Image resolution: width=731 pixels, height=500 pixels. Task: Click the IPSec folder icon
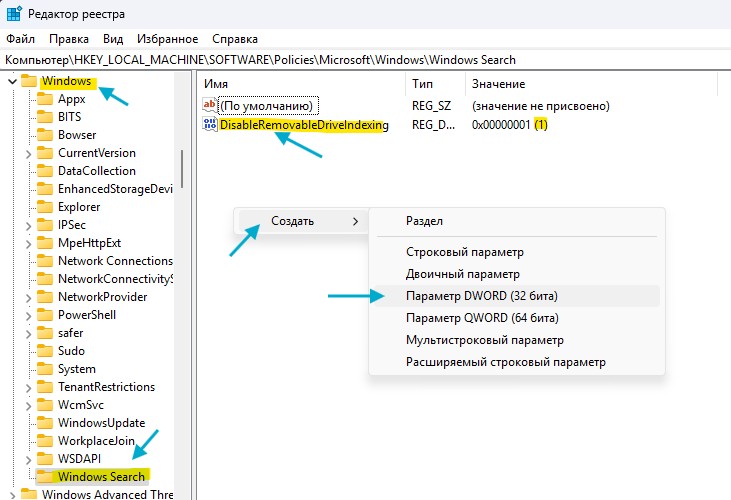pos(45,225)
